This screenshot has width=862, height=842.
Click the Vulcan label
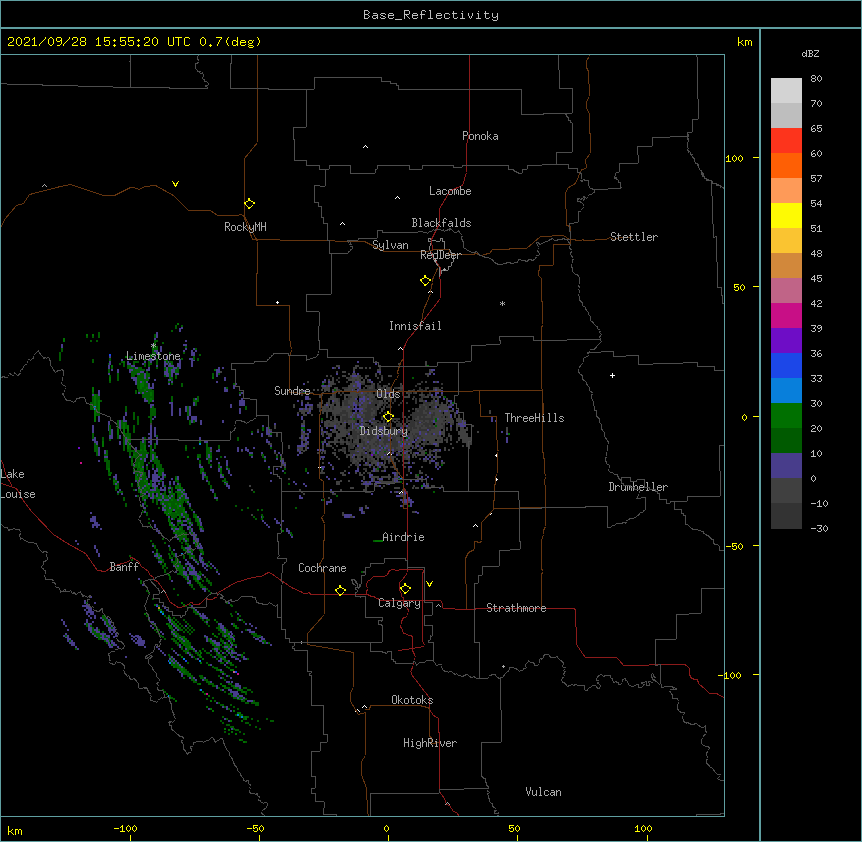[x=543, y=792]
